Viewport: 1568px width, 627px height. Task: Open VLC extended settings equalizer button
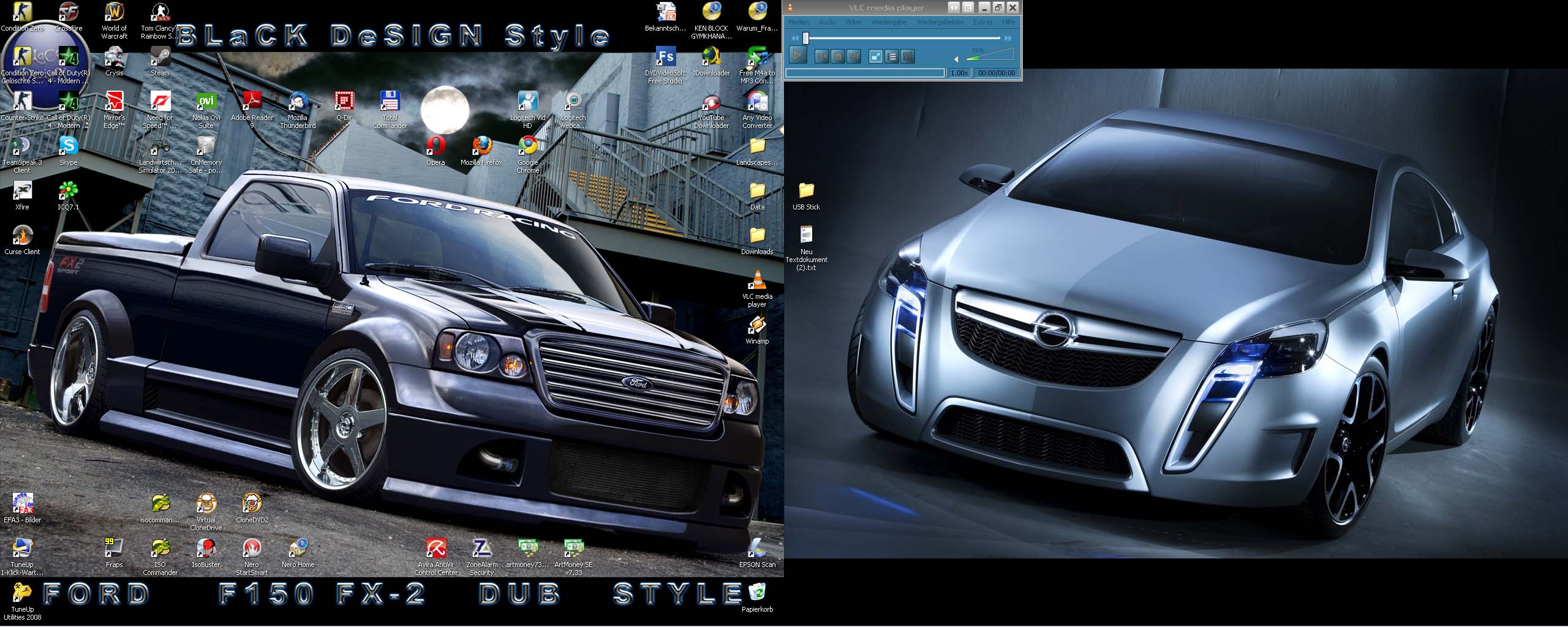click(908, 56)
